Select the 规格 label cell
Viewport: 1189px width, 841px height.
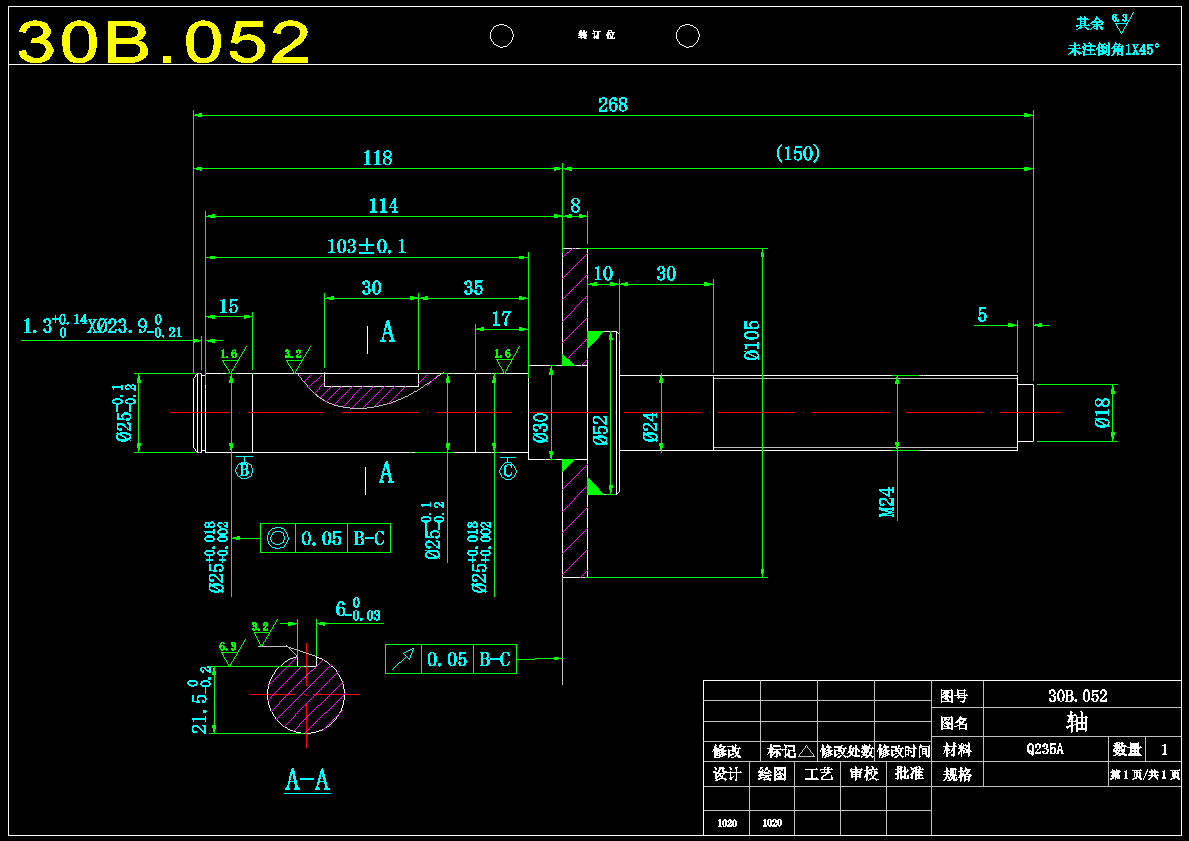pyautogui.click(x=956, y=774)
